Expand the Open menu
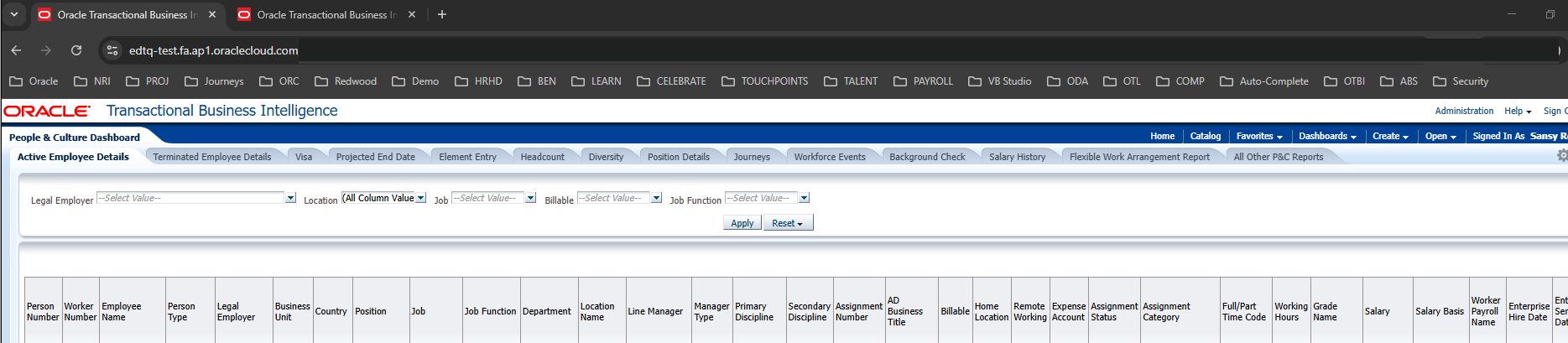Image resolution: width=1568 pixels, height=343 pixels. 1440,136
